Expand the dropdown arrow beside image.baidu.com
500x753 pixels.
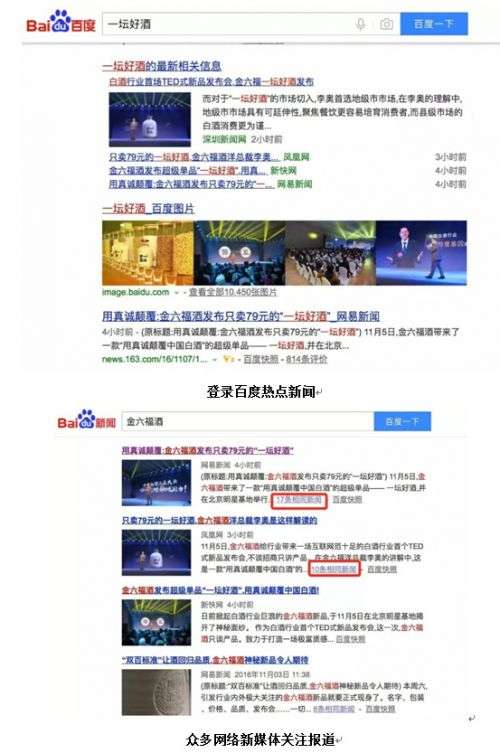[177, 292]
